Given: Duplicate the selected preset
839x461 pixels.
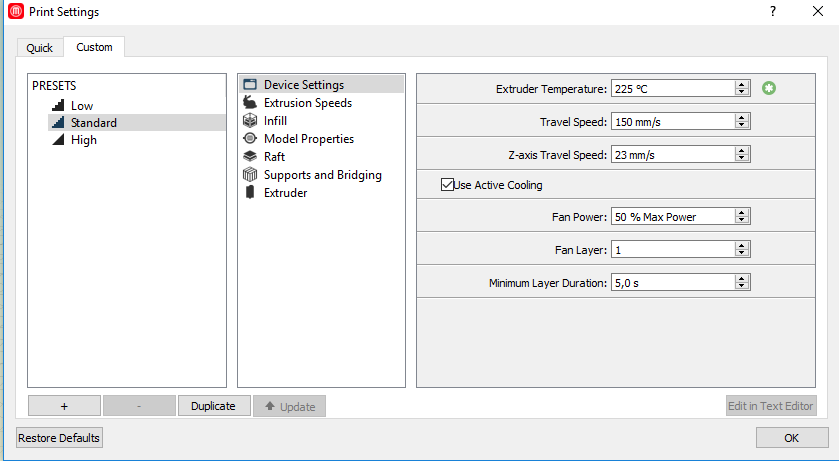Looking at the screenshot, I should (213, 406).
